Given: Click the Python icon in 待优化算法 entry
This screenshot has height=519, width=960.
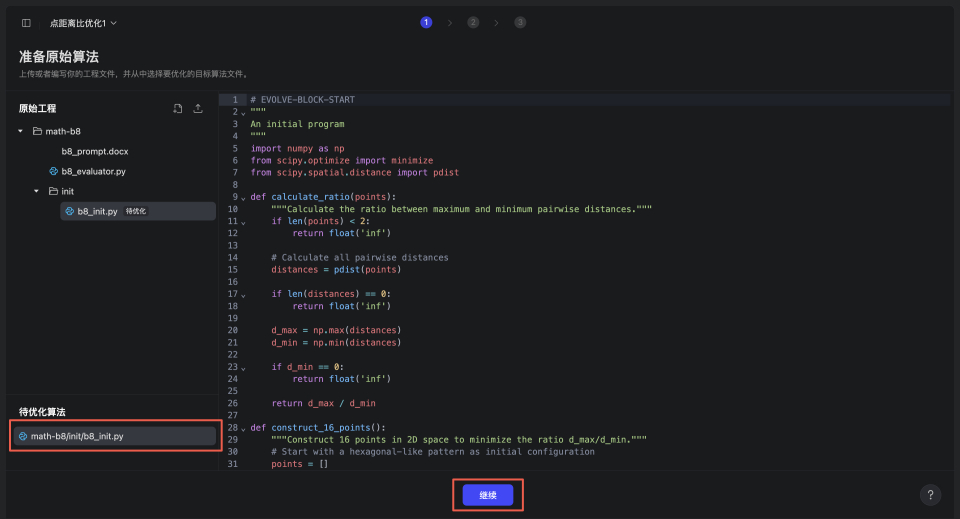Looking at the screenshot, I should point(23,436).
